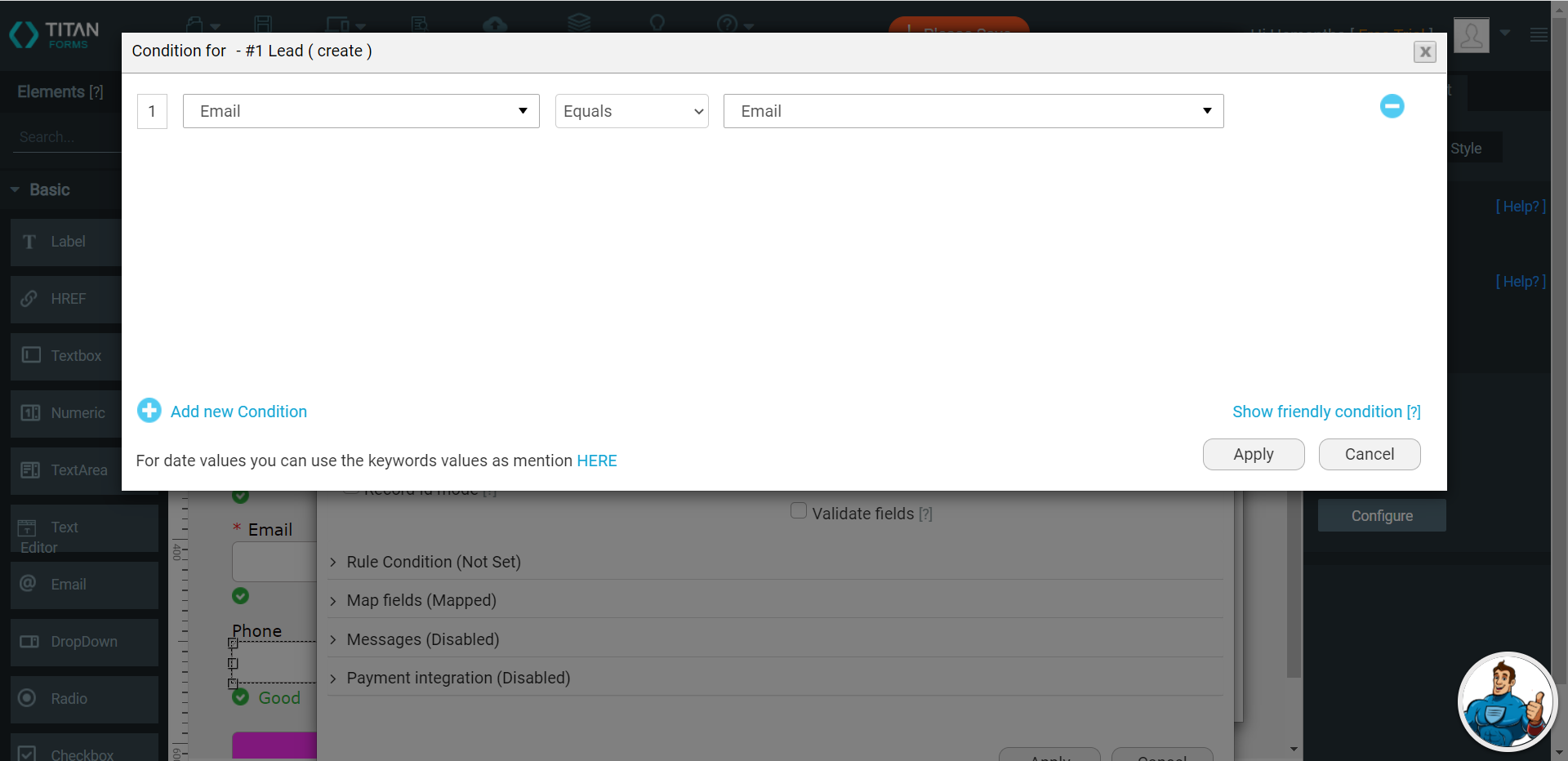Expand the Map fields (Mapped) section

421,600
